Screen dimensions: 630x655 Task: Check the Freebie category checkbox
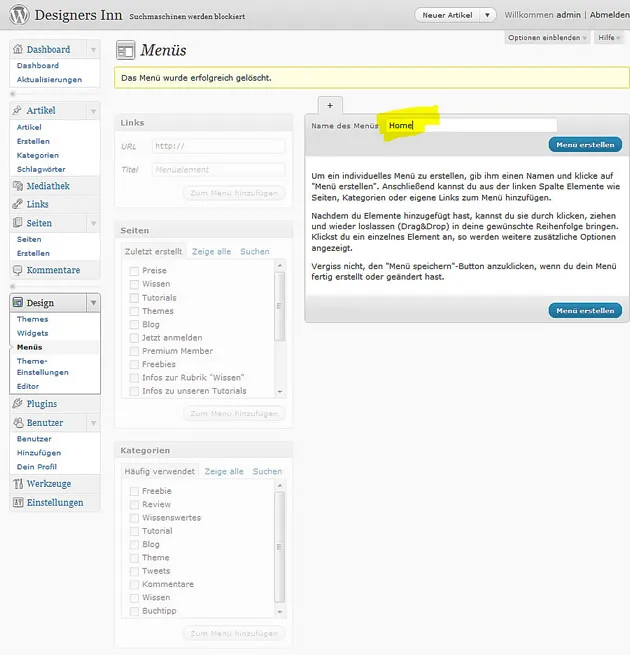134,491
